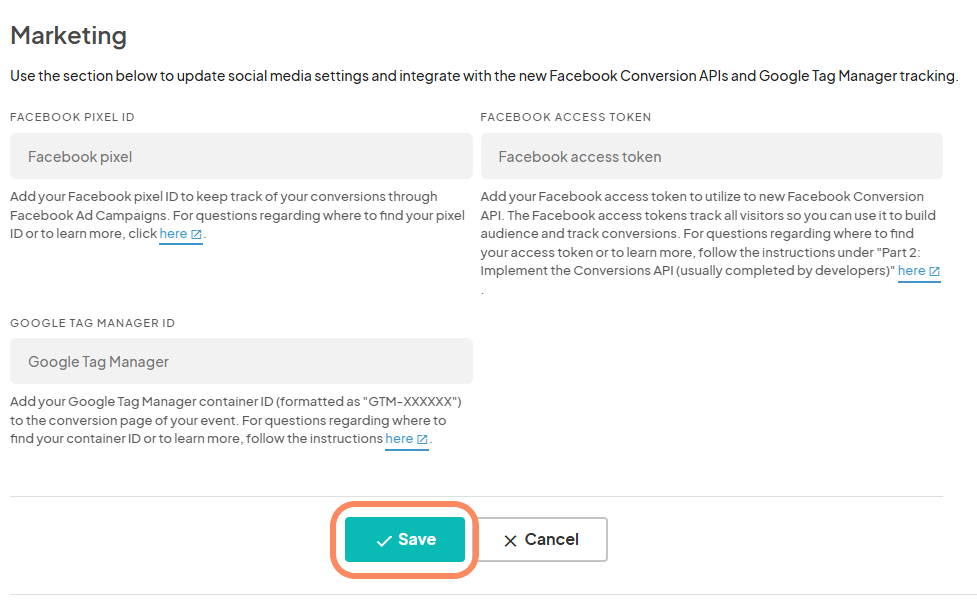
Task: Cancel the marketing changes
Action: [x=541, y=540]
